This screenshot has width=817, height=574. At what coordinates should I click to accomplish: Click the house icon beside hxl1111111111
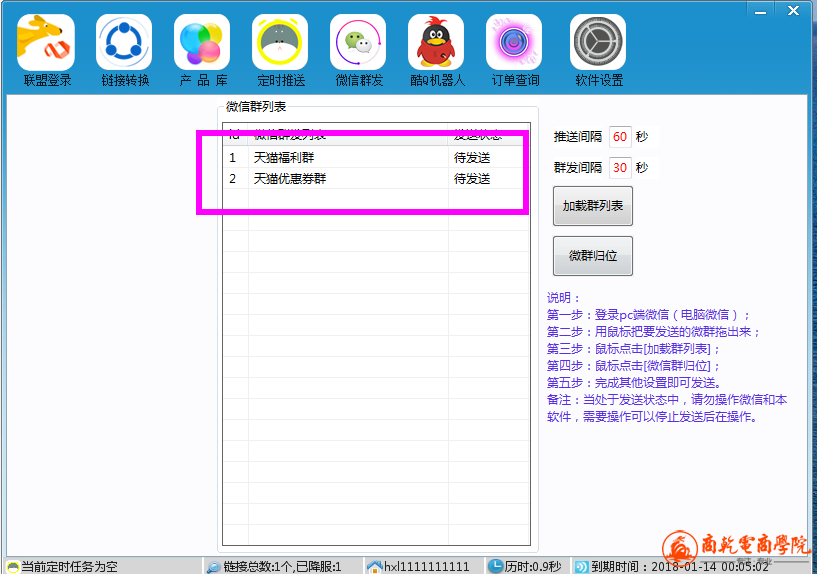[375, 567]
